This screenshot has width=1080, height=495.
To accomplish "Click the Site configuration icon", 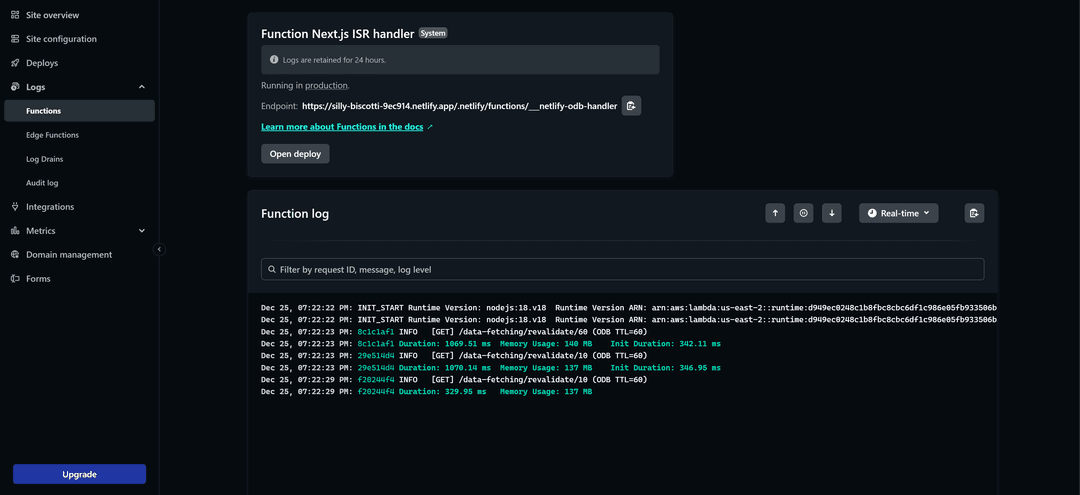I will pyautogui.click(x=15, y=39).
